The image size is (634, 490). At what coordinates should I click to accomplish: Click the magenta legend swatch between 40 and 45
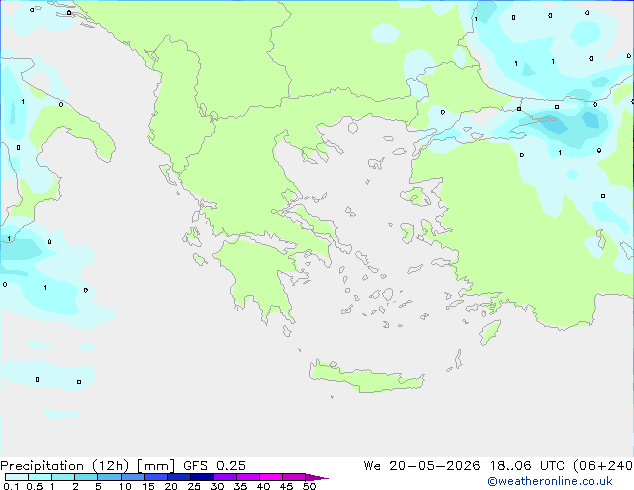click(x=271, y=477)
